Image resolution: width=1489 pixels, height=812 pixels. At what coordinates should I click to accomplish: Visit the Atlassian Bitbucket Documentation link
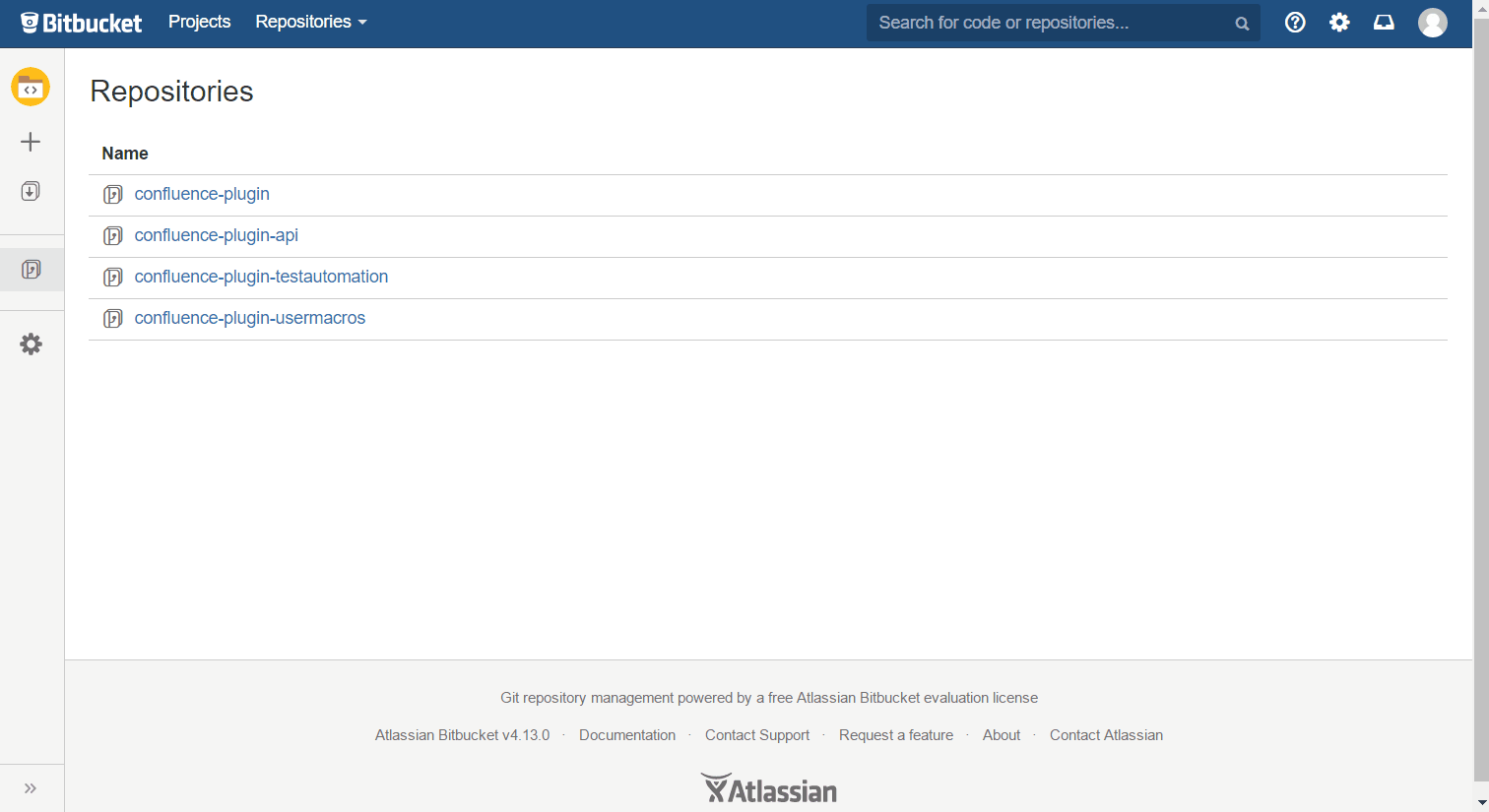point(627,734)
